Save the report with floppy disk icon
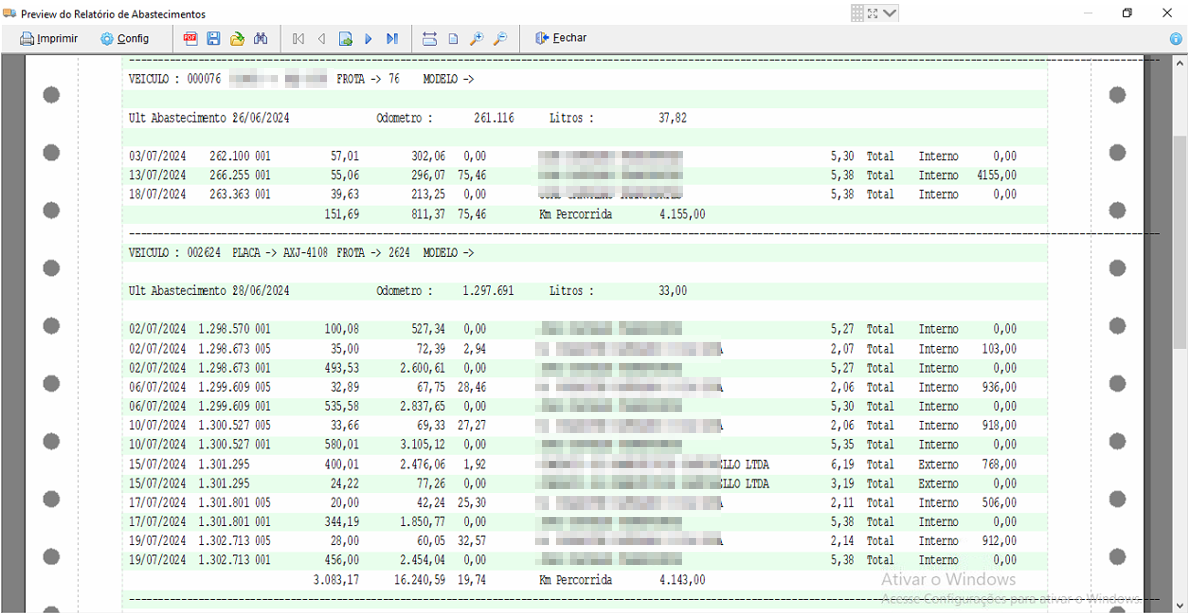 tap(213, 39)
